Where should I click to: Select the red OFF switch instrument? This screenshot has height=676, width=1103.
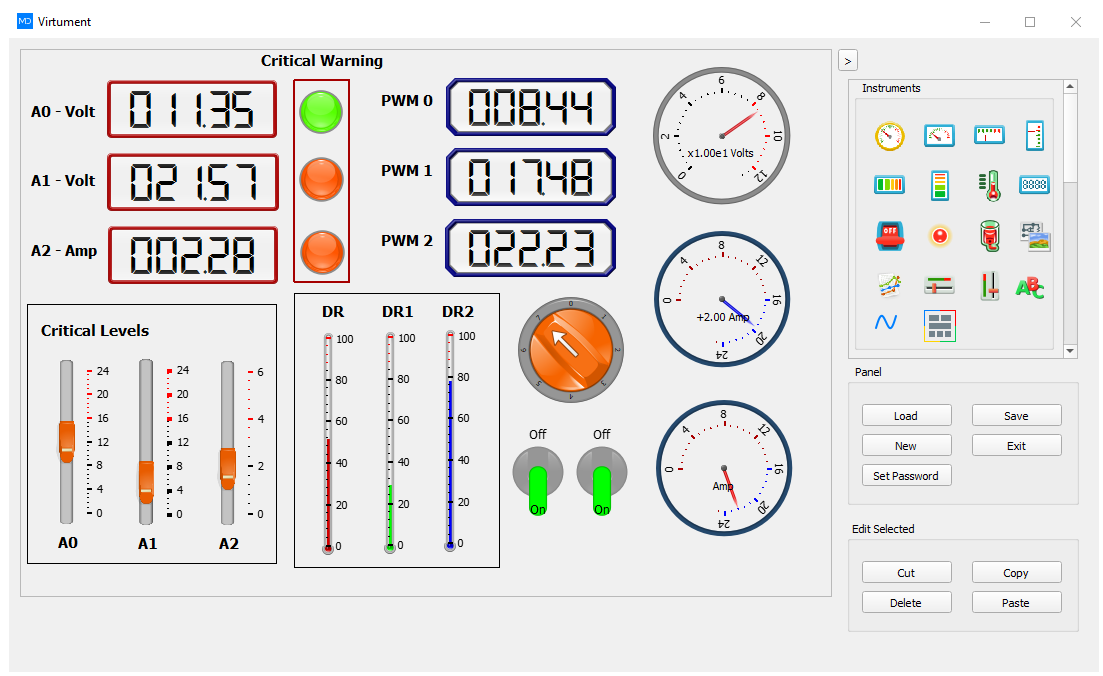pos(888,235)
